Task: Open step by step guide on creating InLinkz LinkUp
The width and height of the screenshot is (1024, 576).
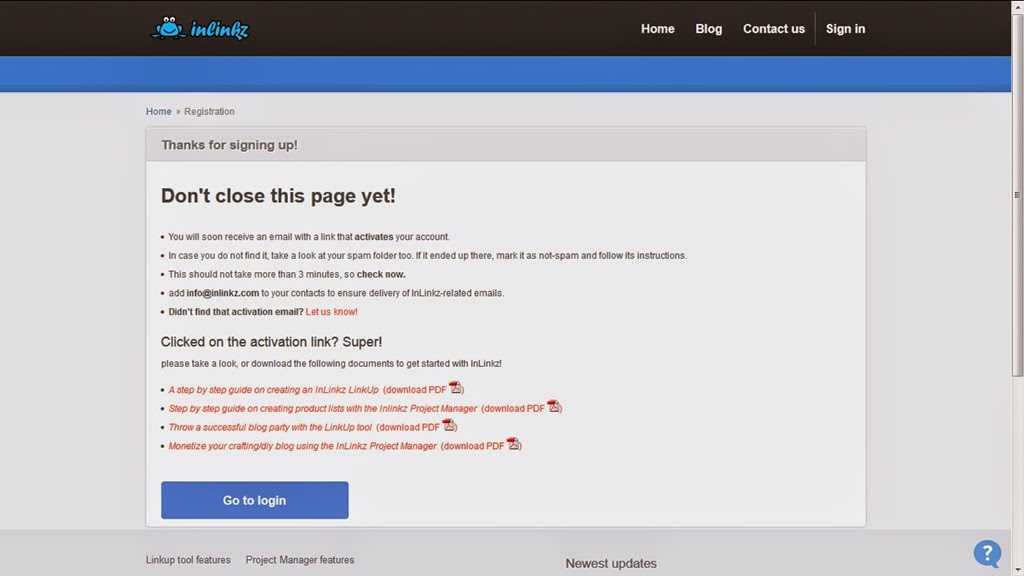Action: 274,390
